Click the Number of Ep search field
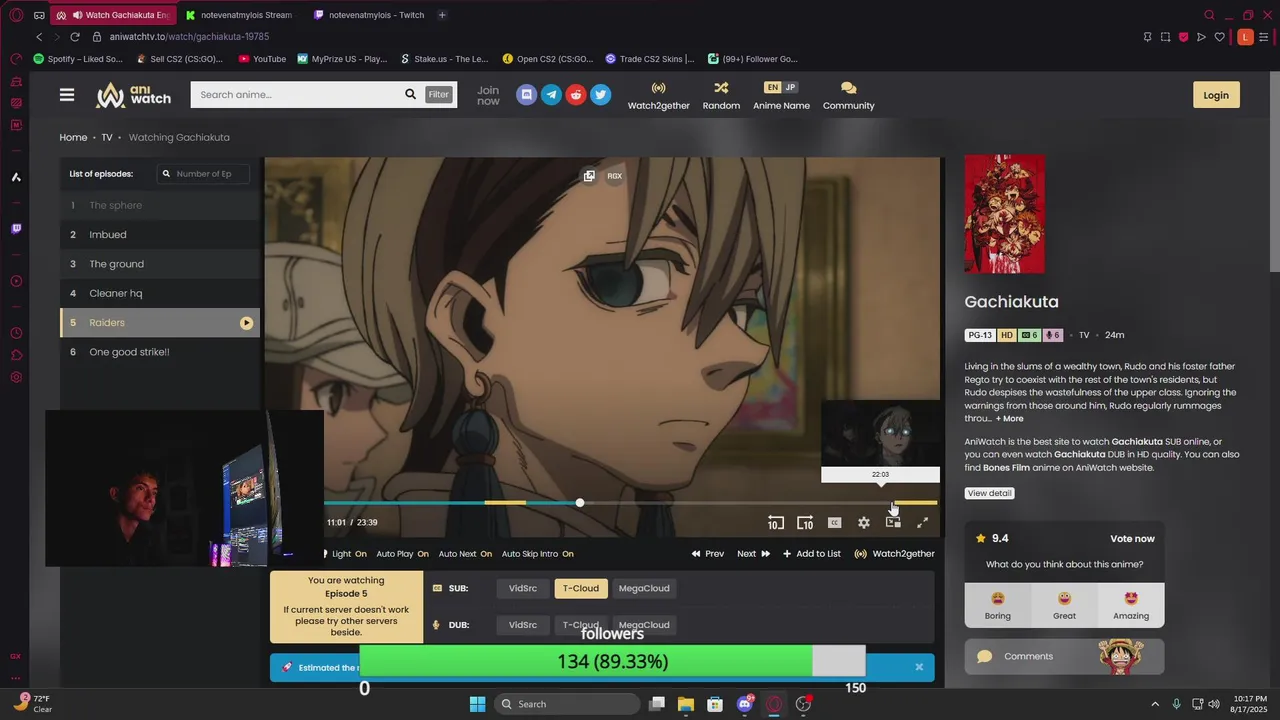Screen dimensions: 1280x720 (x=204, y=174)
